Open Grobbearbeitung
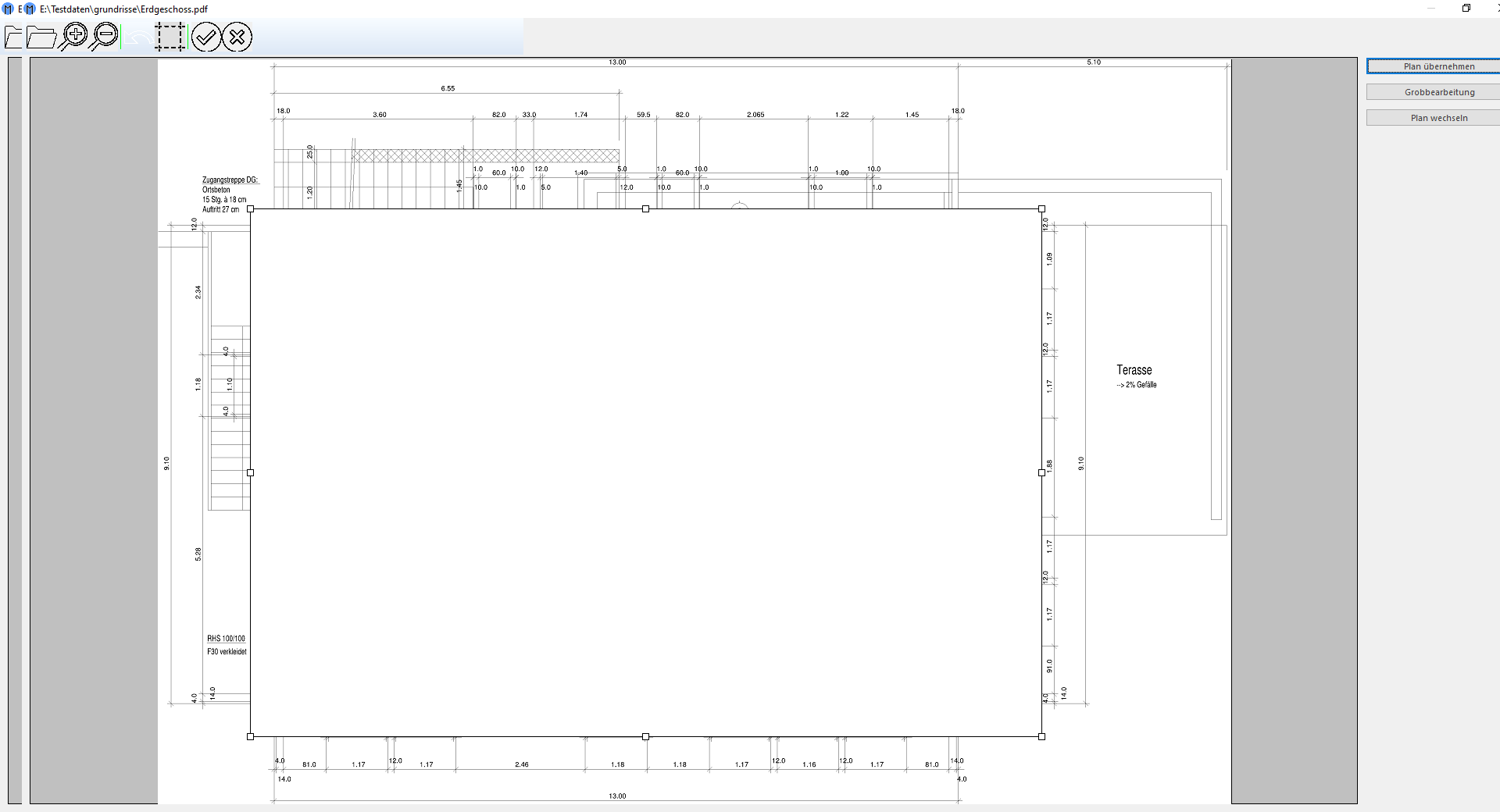 [x=1439, y=92]
